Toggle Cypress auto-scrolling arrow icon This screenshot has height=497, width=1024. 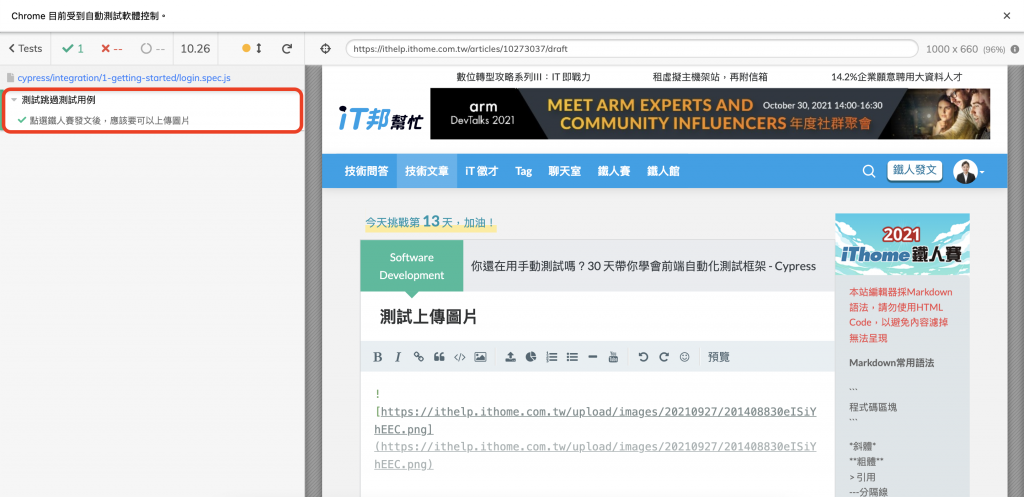[259, 48]
